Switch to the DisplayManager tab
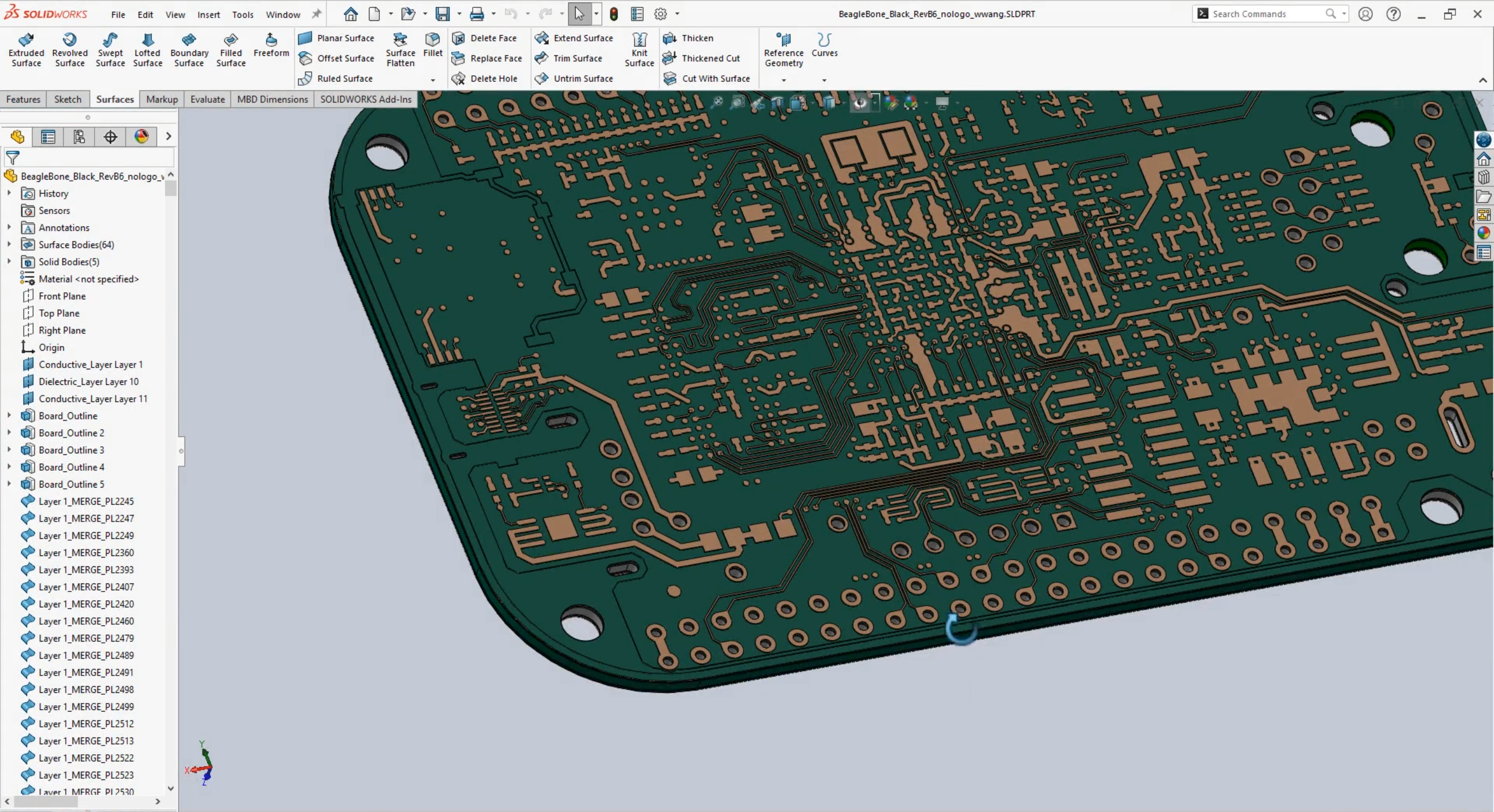 [141, 136]
